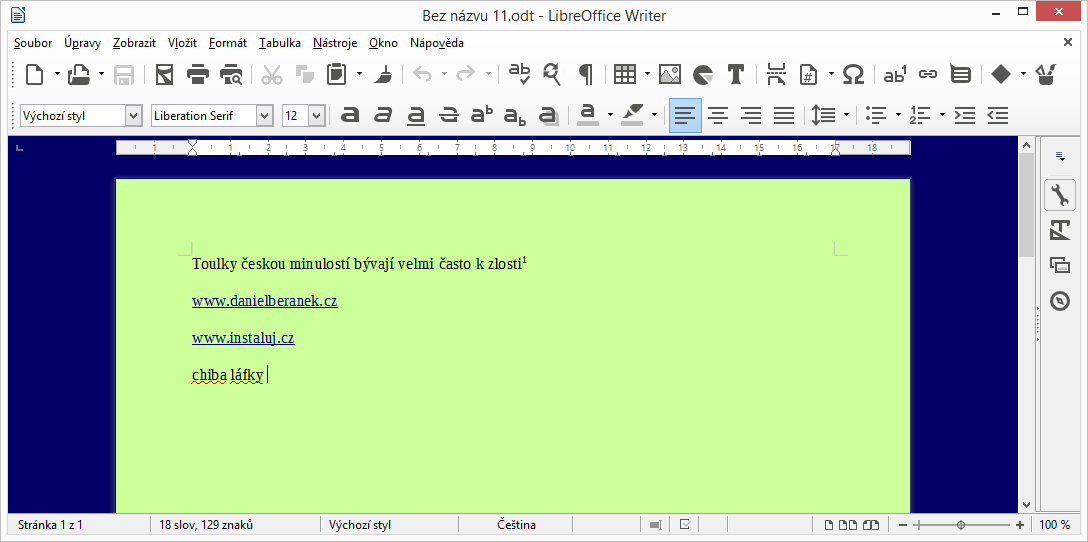Insert a field page number icon
The image size is (1088, 542).
[808, 74]
